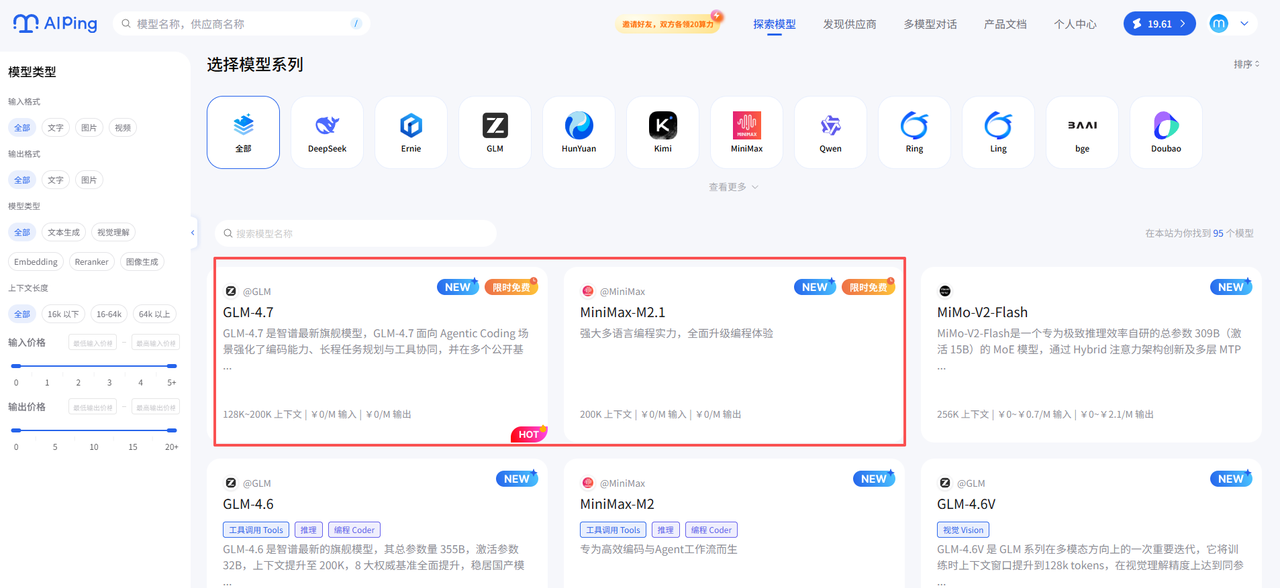Filter by 视觉理解 model type

pos(113,232)
